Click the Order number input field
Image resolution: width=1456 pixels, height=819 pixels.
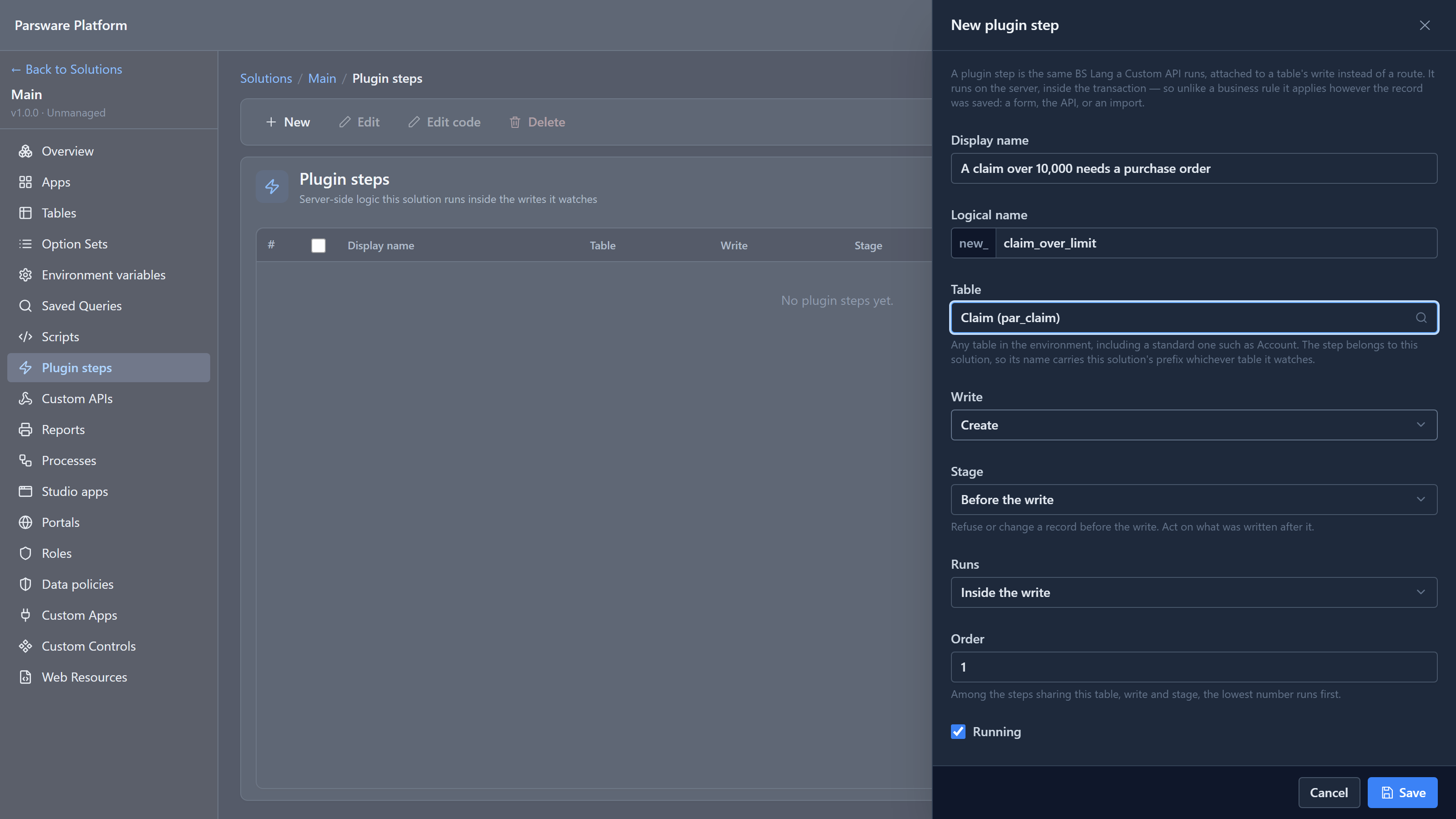(x=1194, y=667)
